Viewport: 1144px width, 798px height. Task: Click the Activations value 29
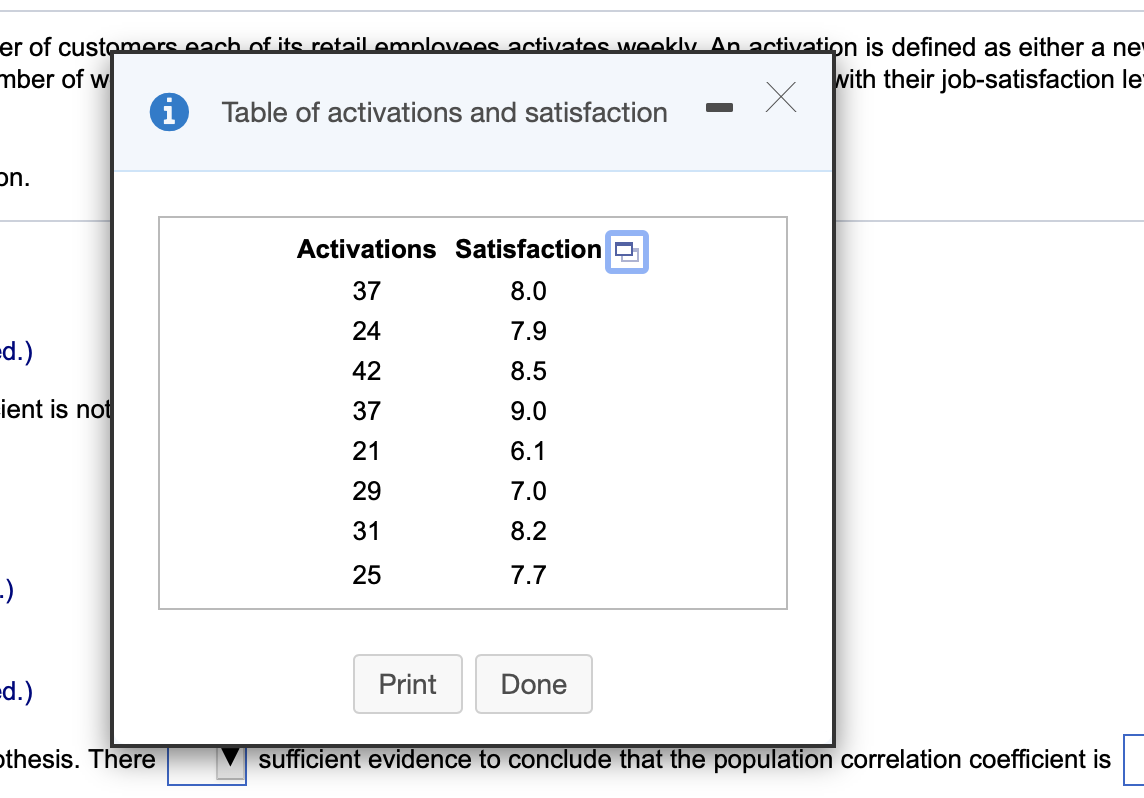click(x=366, y=491)
